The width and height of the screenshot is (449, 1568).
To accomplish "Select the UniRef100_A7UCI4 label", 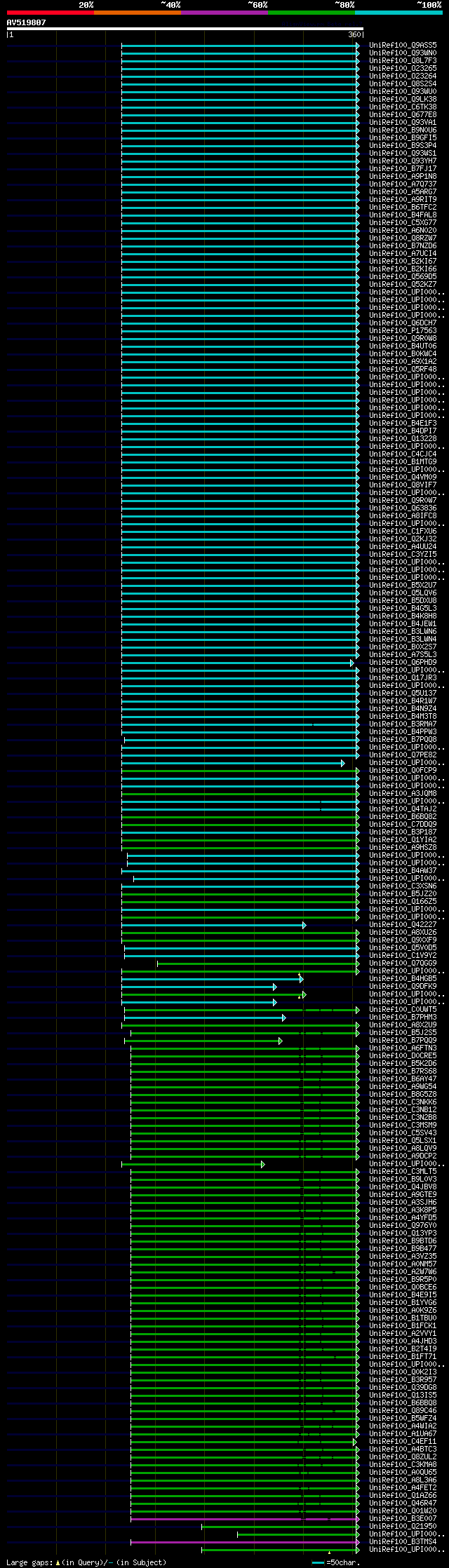I will (x=403, y=253).
